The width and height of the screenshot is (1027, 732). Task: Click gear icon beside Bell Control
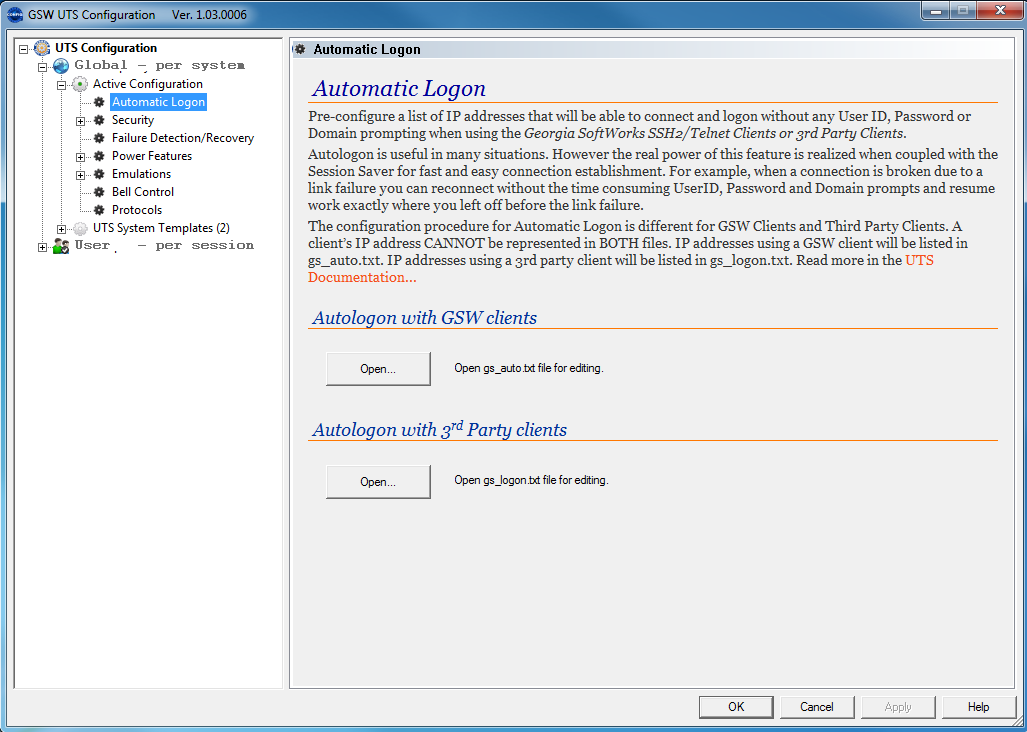pyautogui.click(x=99, y=192)
